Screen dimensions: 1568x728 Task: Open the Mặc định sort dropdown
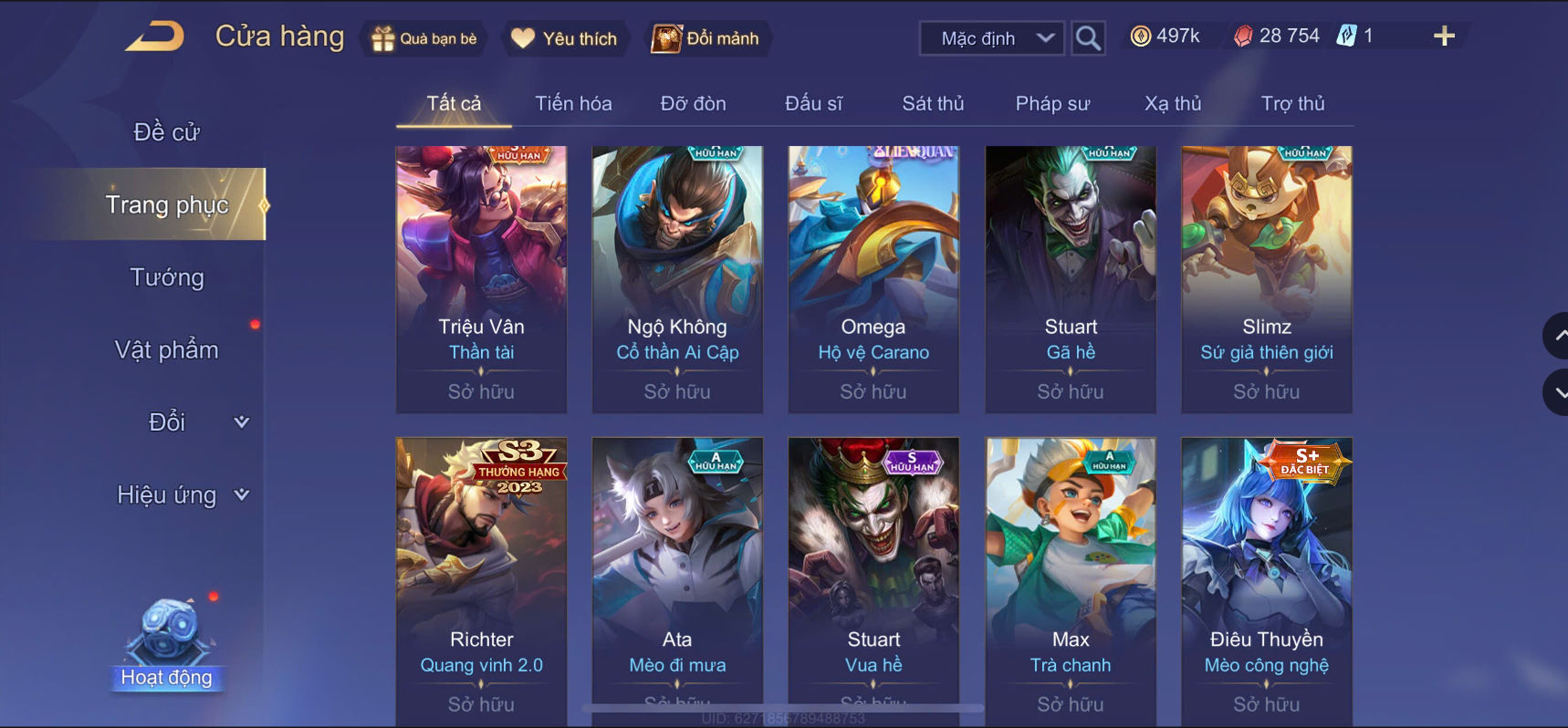coord(992,38)
